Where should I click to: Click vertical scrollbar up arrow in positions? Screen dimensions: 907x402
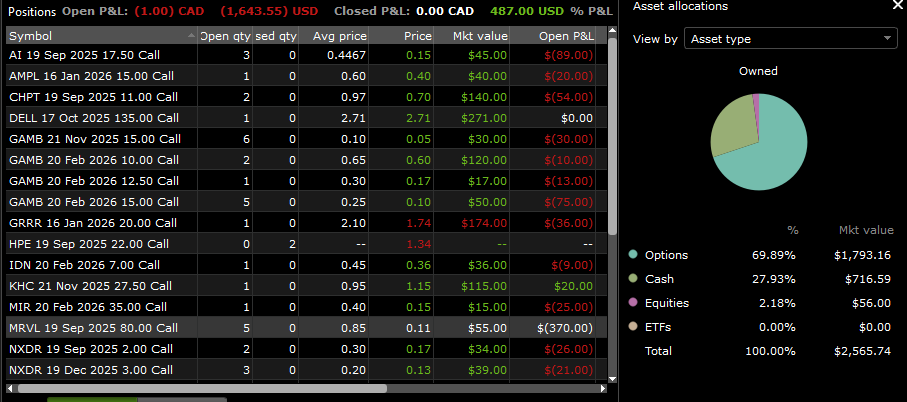click(x=613, y=32)
